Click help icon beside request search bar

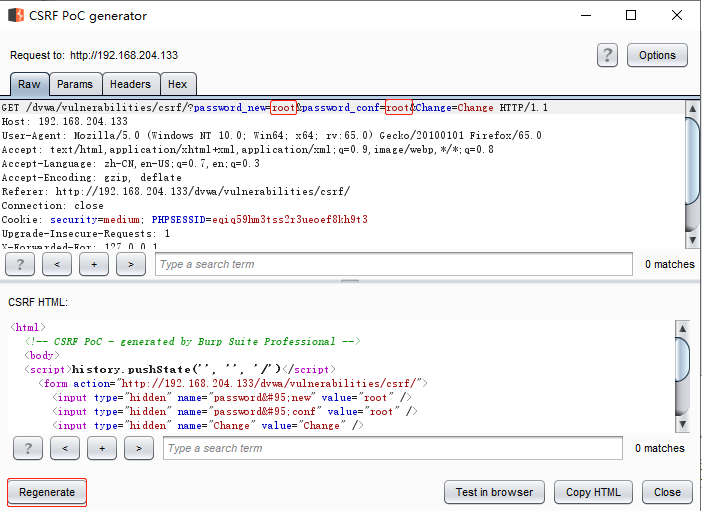point(20,264)
